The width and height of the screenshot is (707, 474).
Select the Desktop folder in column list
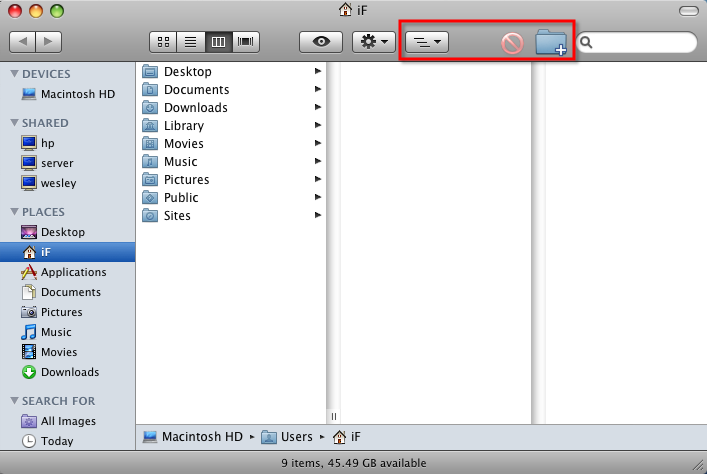pyautogui.click(x=231, y=71)
